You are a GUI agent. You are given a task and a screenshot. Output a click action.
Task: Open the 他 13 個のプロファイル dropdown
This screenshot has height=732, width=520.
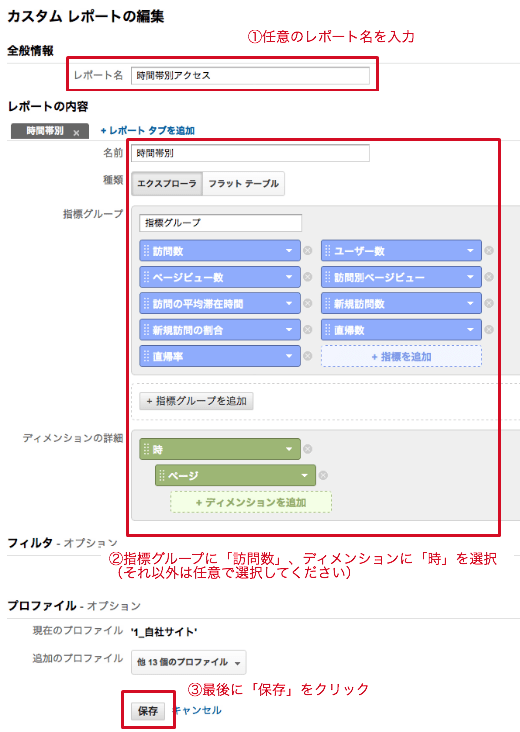click(x=189, y=662)
